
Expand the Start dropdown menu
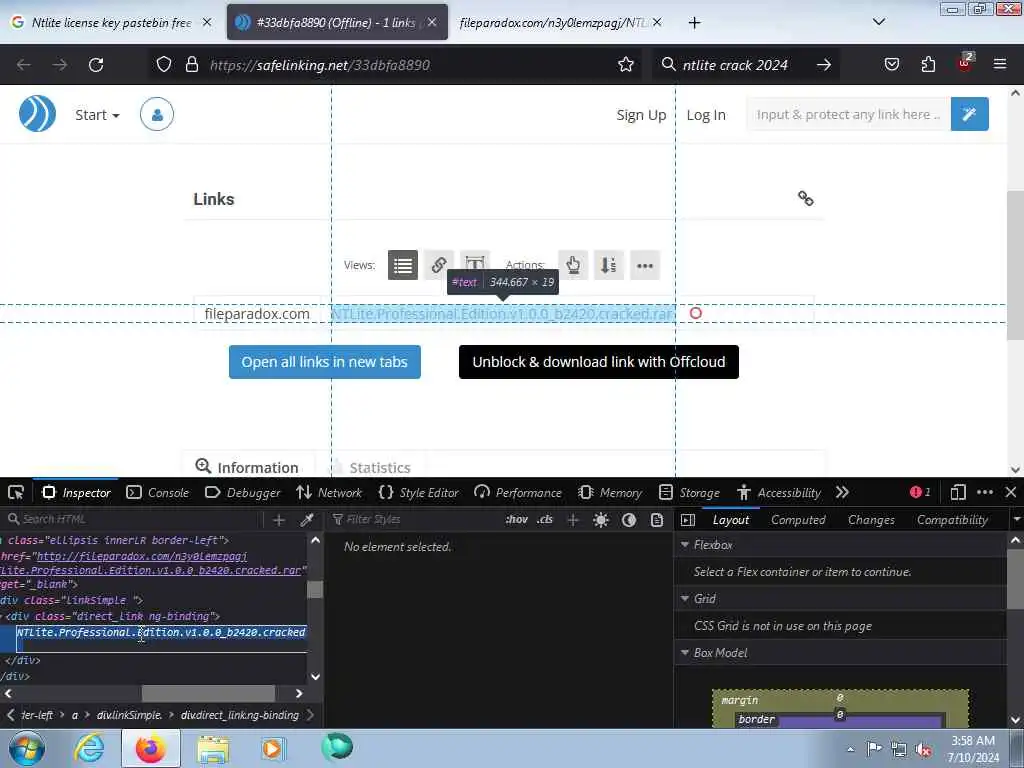97,115
